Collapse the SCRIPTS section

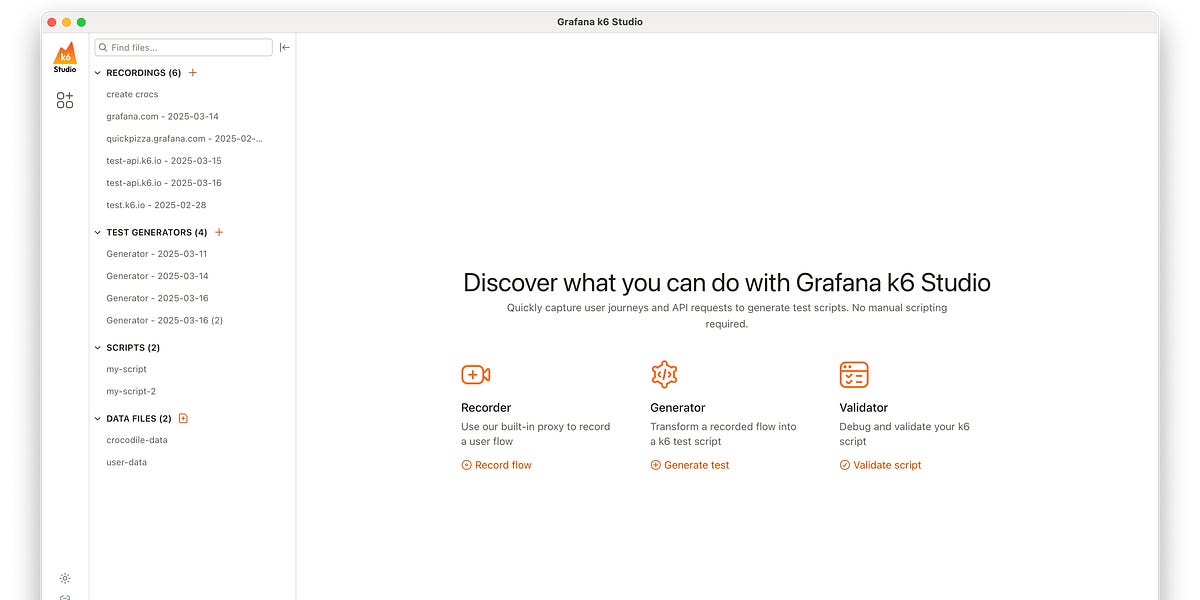coord(98,348)
